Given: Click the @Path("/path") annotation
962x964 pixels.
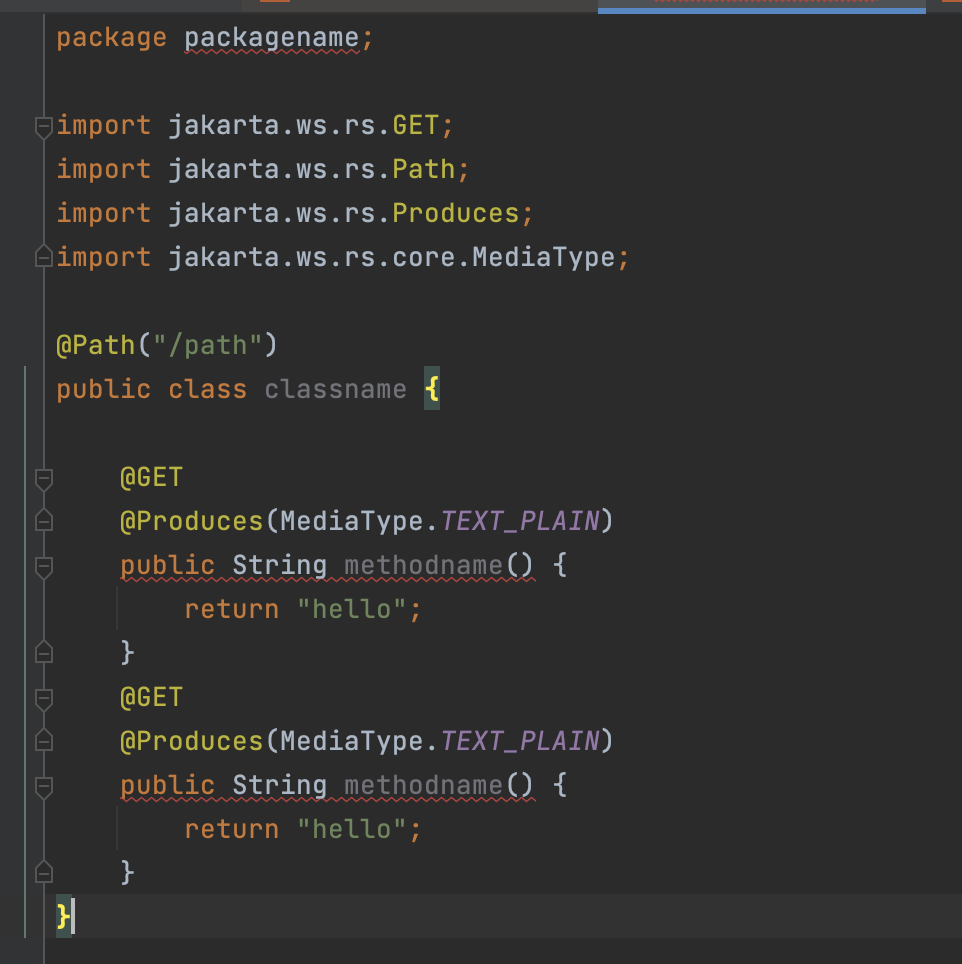Looking at the screenshot, I should point(166,344).
